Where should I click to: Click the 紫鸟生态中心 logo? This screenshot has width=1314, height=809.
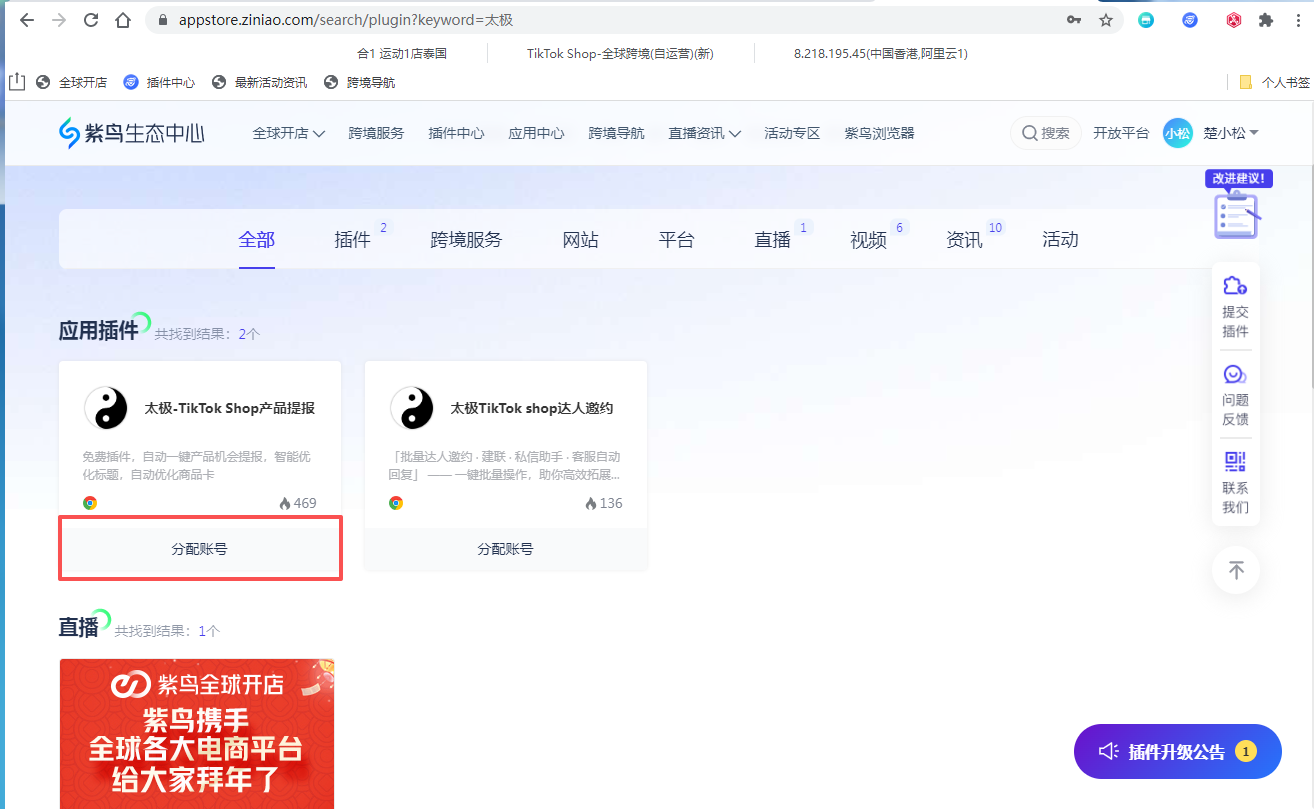coord(131,133)
